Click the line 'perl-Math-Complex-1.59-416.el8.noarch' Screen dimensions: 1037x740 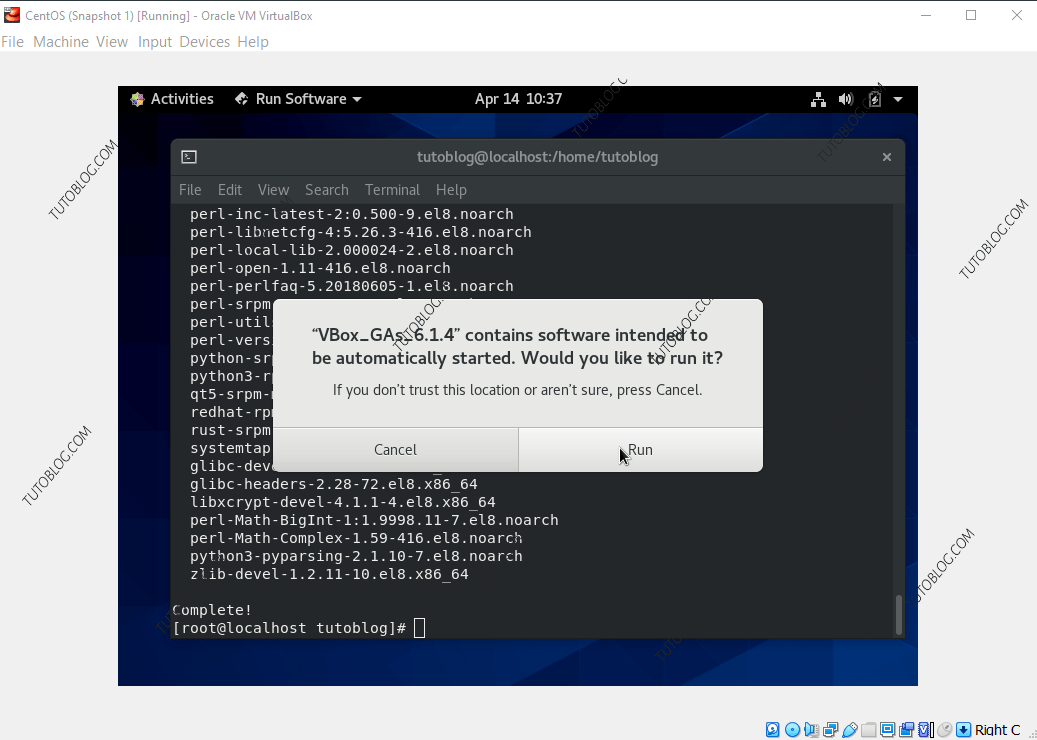point(356,538)
